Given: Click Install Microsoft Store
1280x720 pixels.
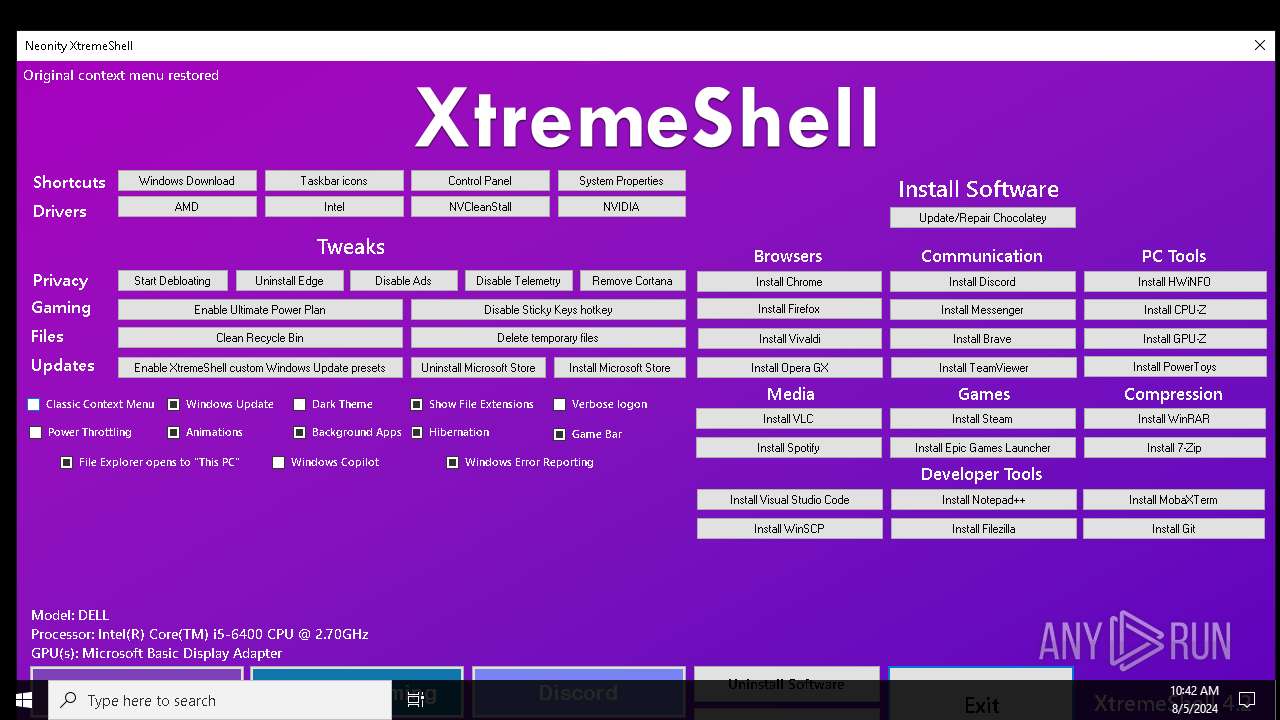Looking at the screenshot, I should (x=620, y=368).
